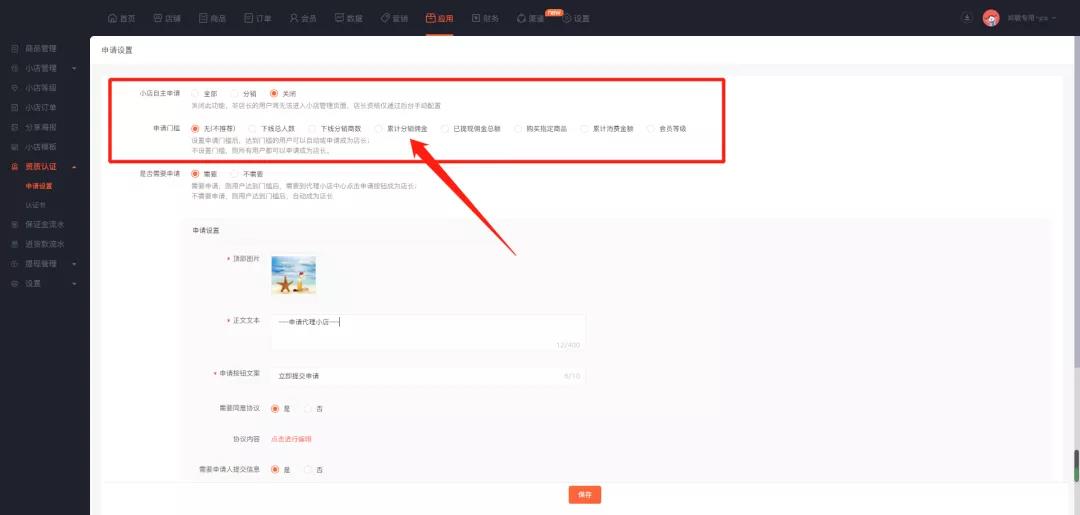Click into the 正文文本 textarea
This screenshot has width=1080, height=515.
[x=428, y=333]
